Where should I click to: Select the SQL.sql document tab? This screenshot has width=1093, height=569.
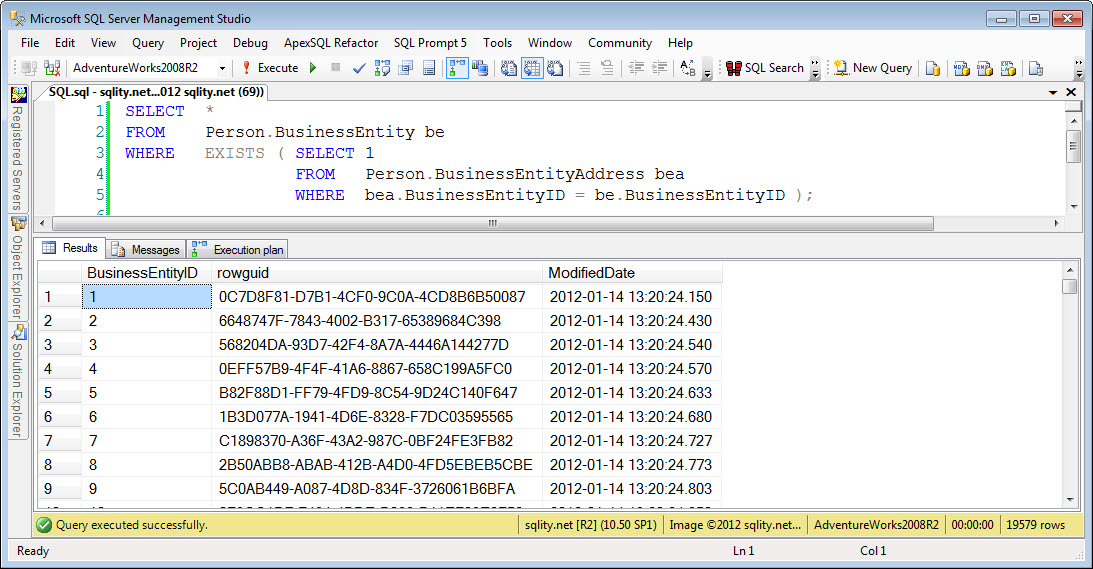click(156, 92)
